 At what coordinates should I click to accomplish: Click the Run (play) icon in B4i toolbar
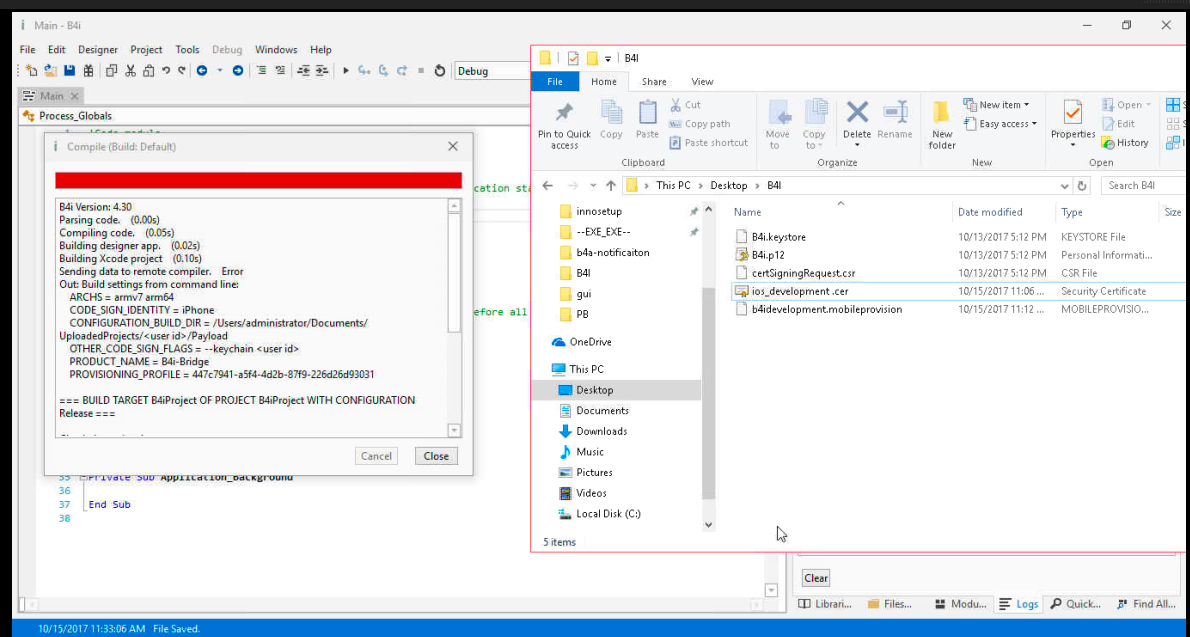tap(345, 71)
